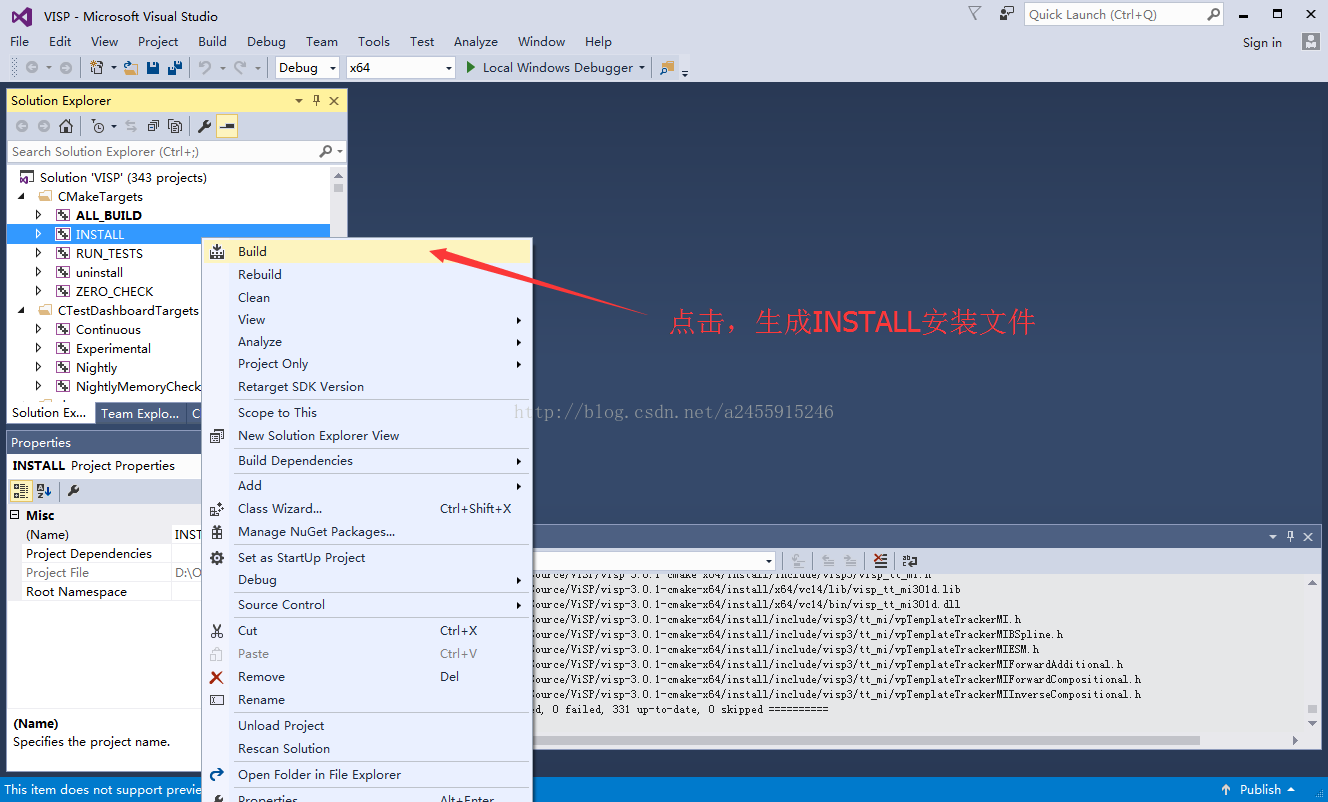
Task: Click the account avatar icon
Action: coord(1311,41)
